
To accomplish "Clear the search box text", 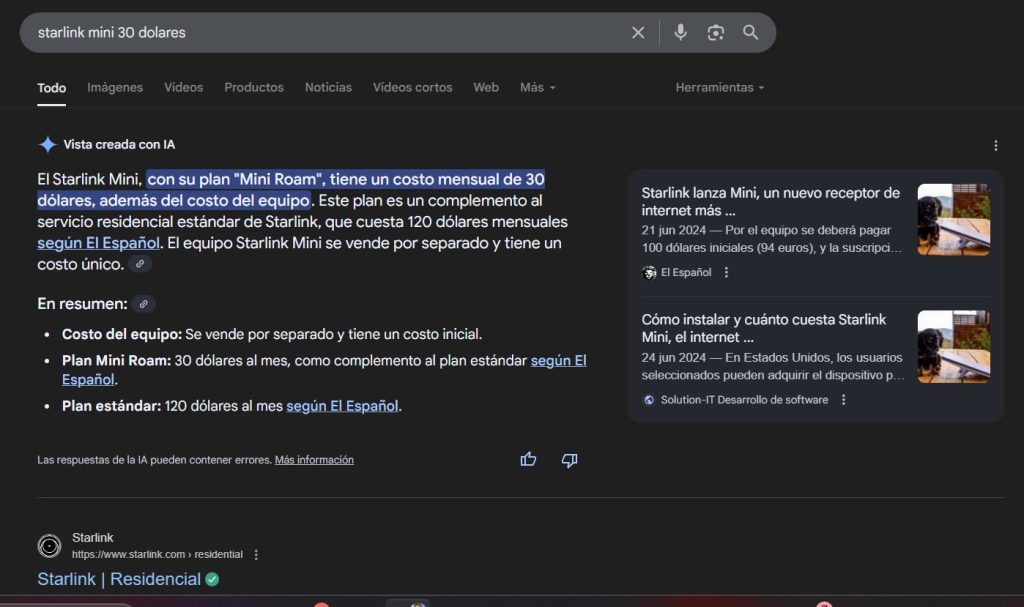I will coord(638,33).
